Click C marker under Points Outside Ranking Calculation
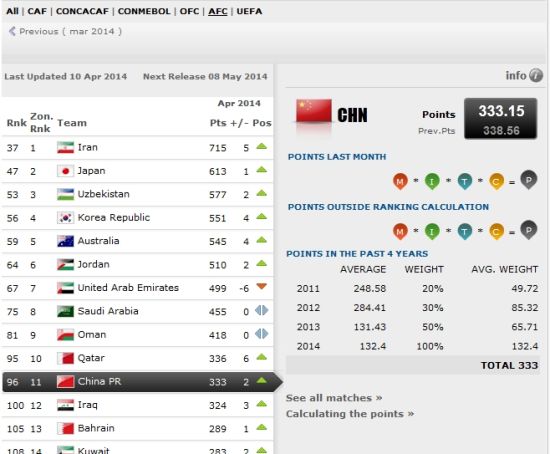Viewport: 550px width, 454px height. click(496, 232)
